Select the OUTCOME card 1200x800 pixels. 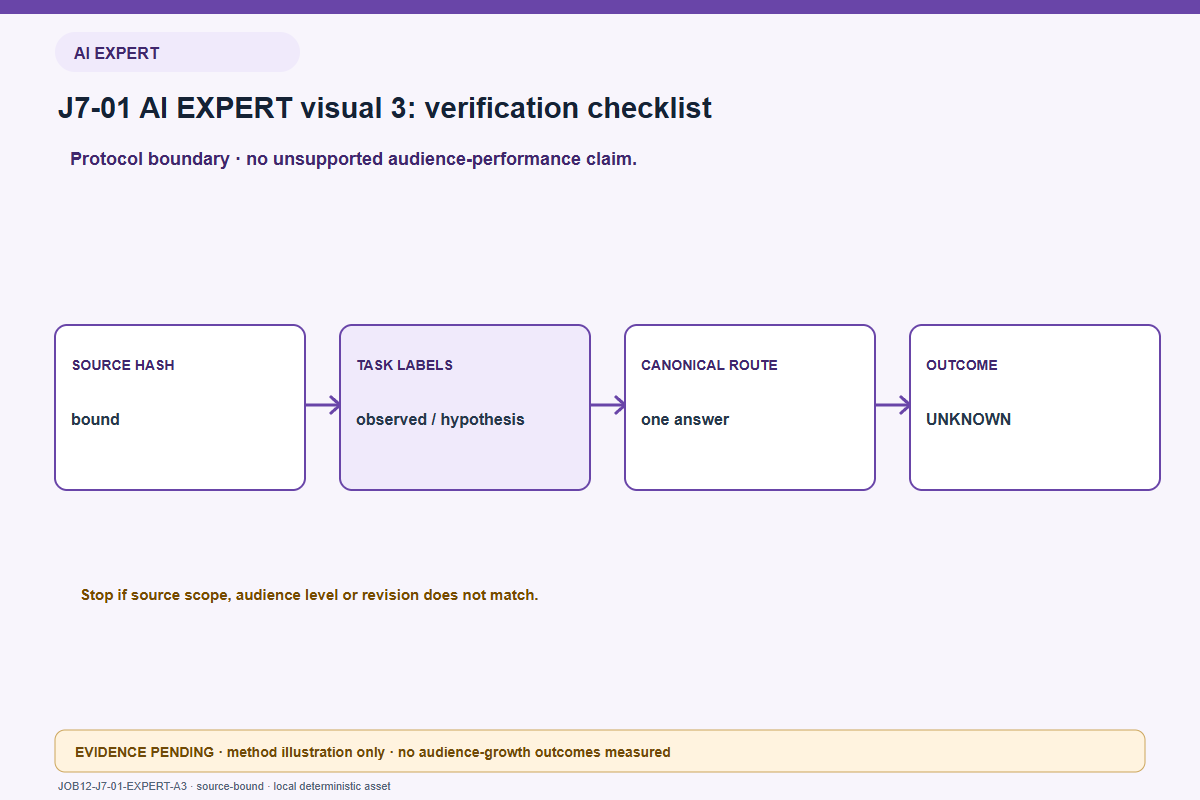coord(1035,407)
